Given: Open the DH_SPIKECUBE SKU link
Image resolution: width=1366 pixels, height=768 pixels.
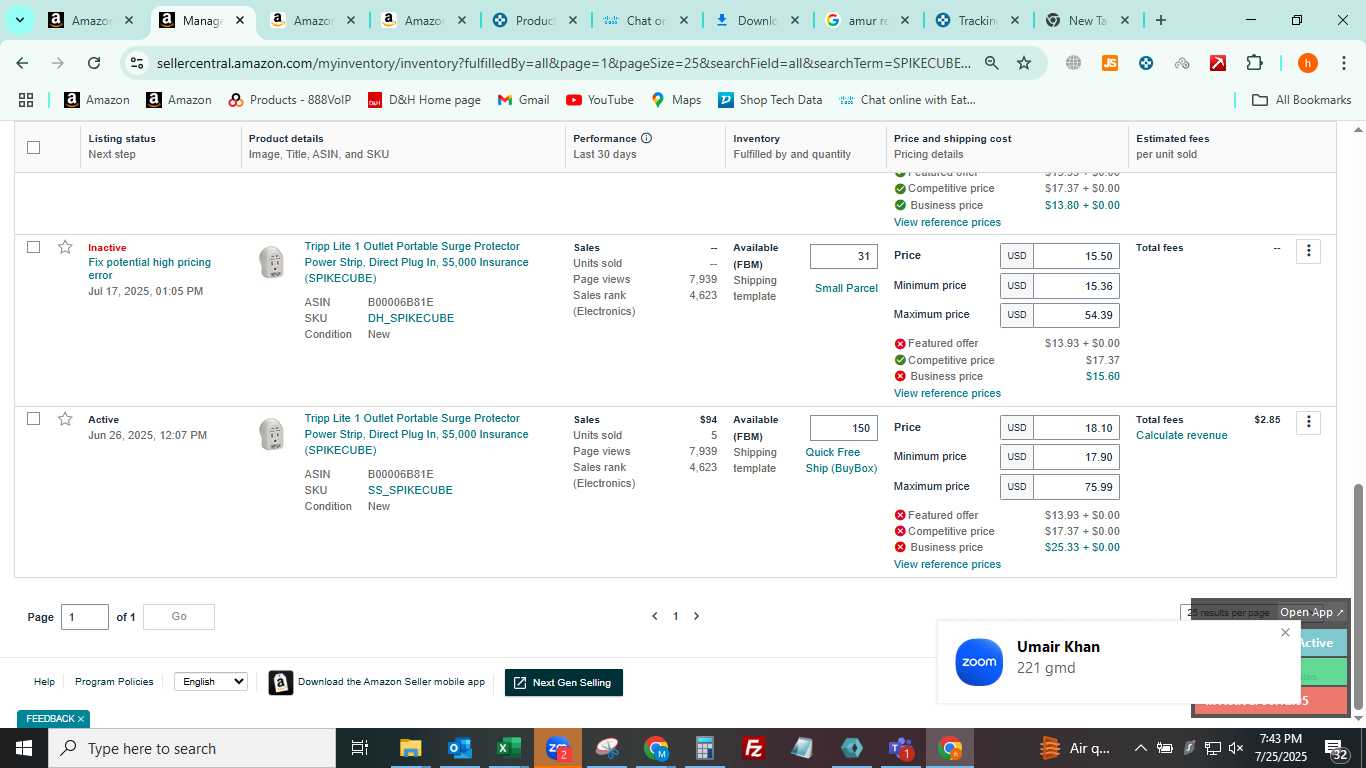Looking at the screenshot, I should (x=411, y=318).
